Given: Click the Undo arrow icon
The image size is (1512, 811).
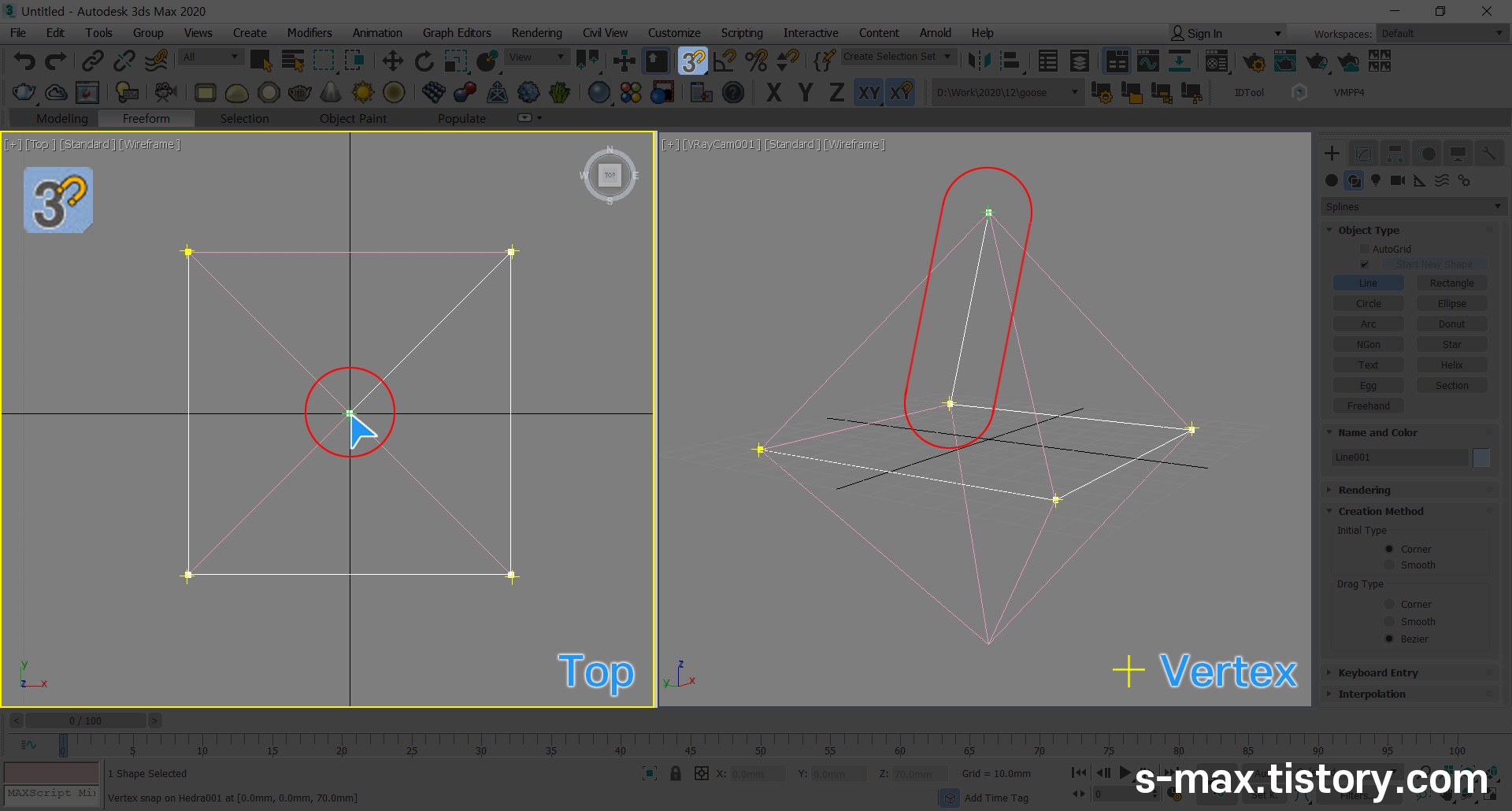Looking at the screenshot, I should tap(24, 61).
